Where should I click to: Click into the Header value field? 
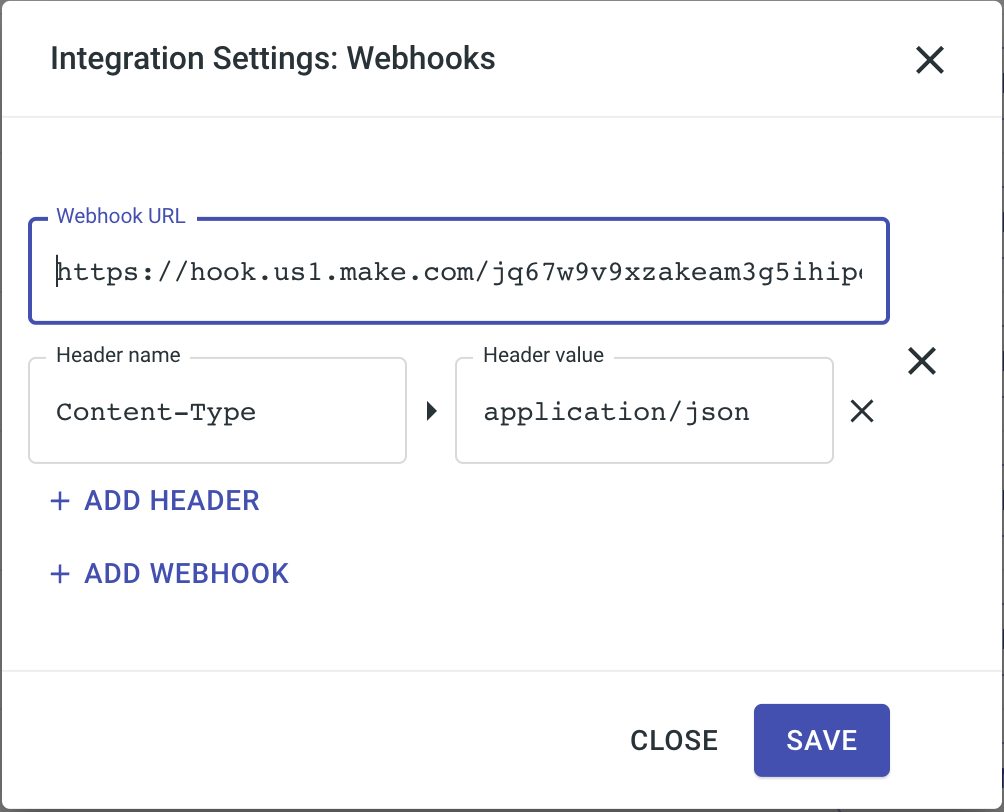(x=643, y=411)
